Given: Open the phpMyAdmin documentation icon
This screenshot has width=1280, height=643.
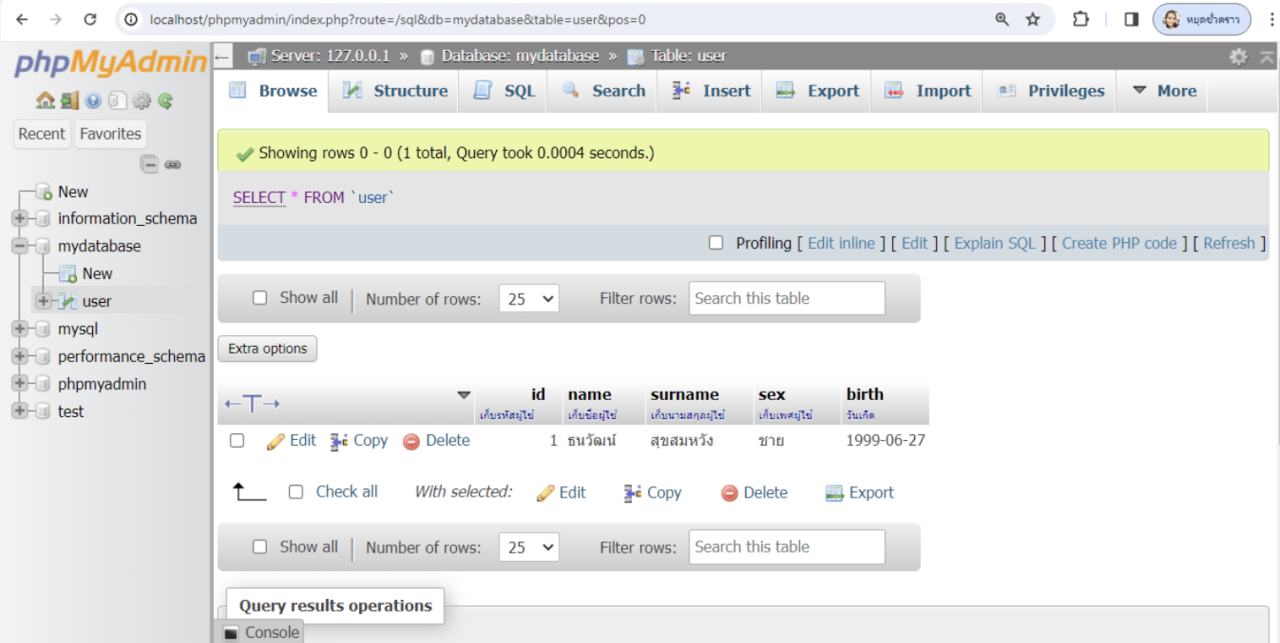Looking at the screenshot, I should click(x=93, y=100).
